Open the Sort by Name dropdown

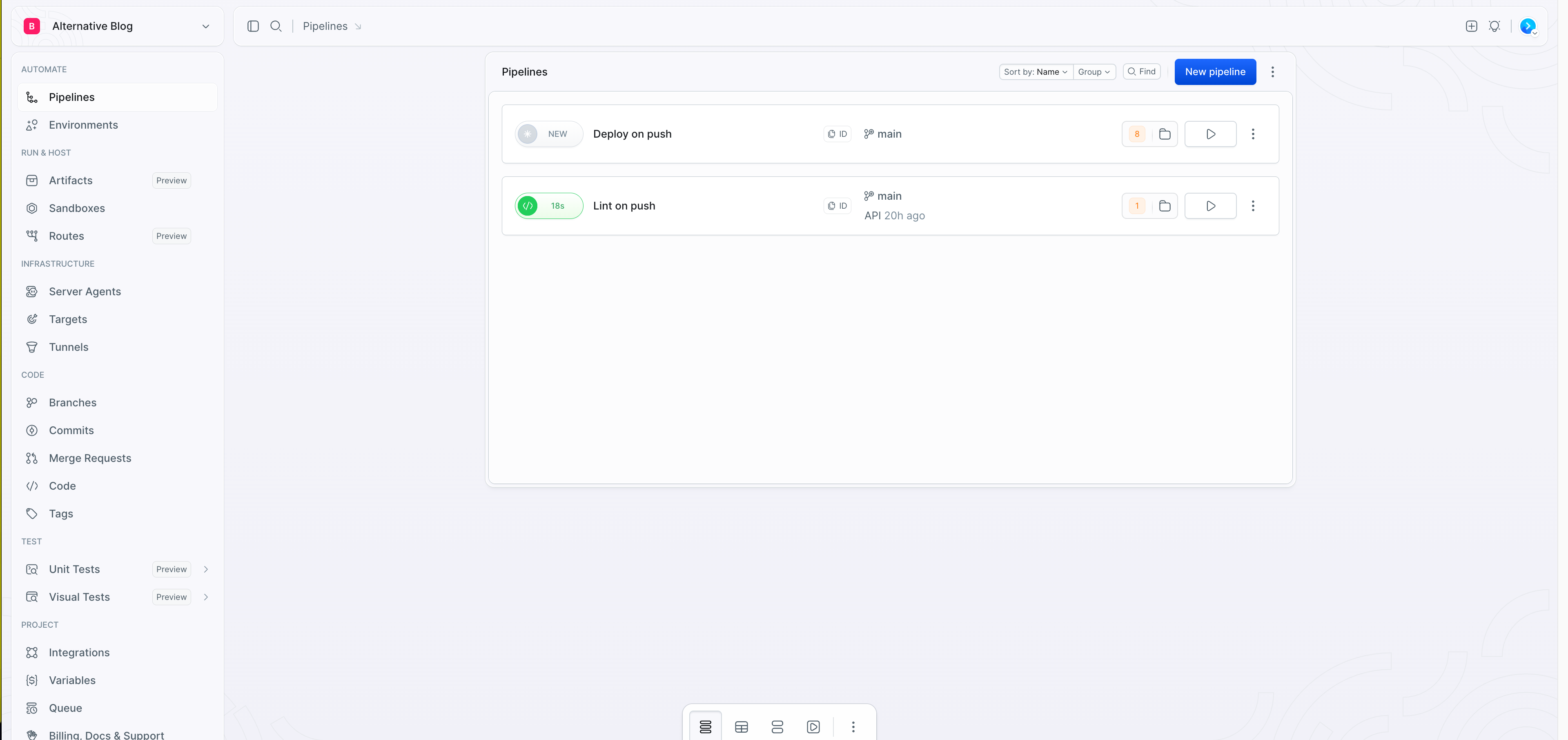[1036, 72]
